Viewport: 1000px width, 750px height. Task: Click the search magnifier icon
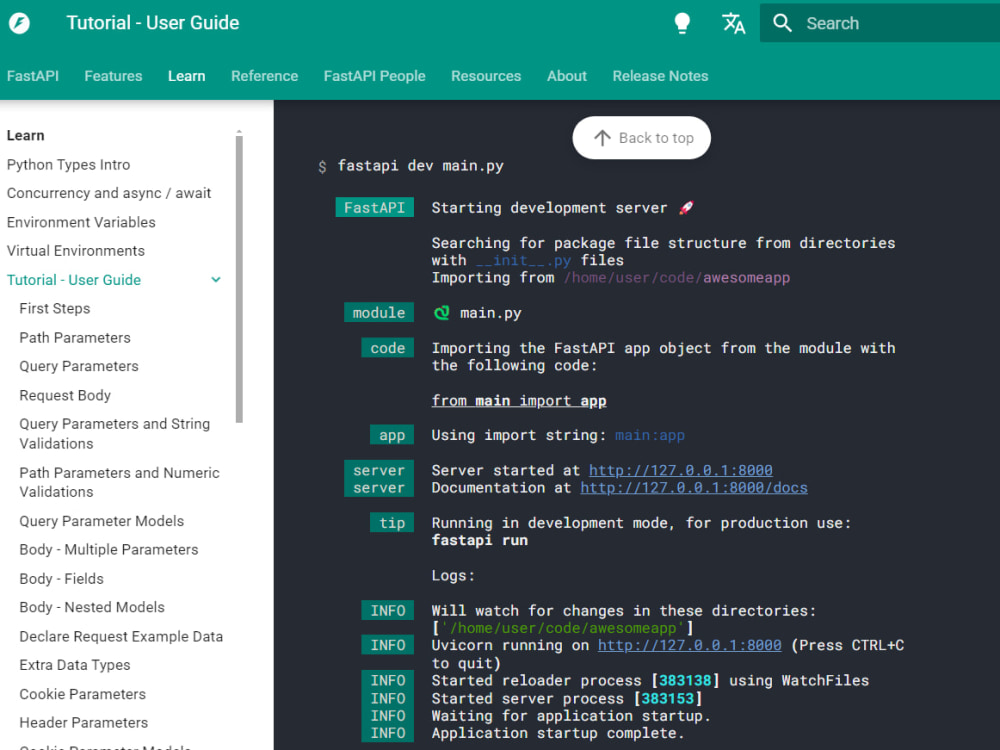782,23
